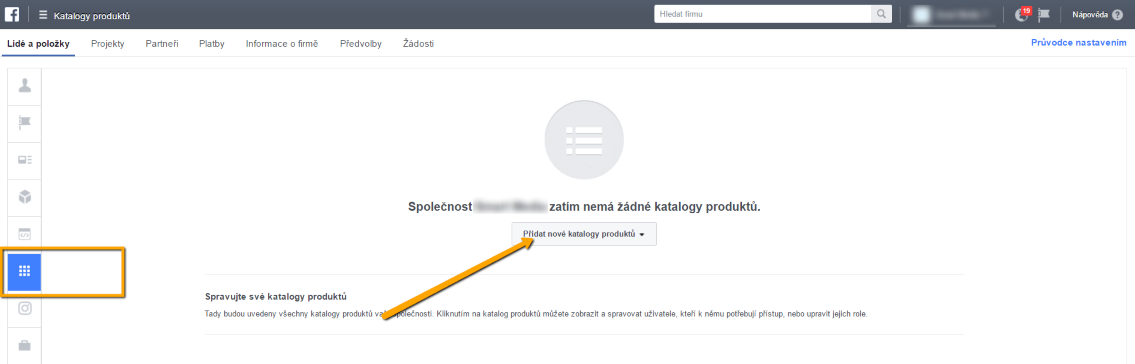Open the Žádosti tab
The width and height of the screenshot is (1135, 364).
coord(418,43)
